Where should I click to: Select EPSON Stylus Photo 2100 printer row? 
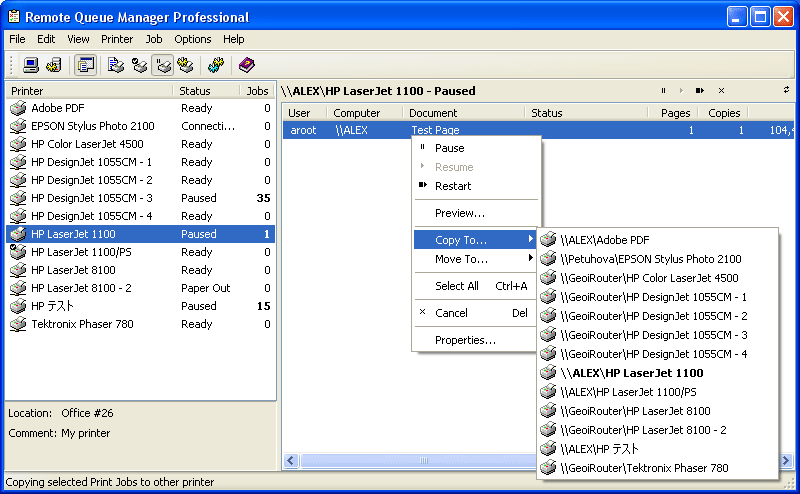(141, 126)
